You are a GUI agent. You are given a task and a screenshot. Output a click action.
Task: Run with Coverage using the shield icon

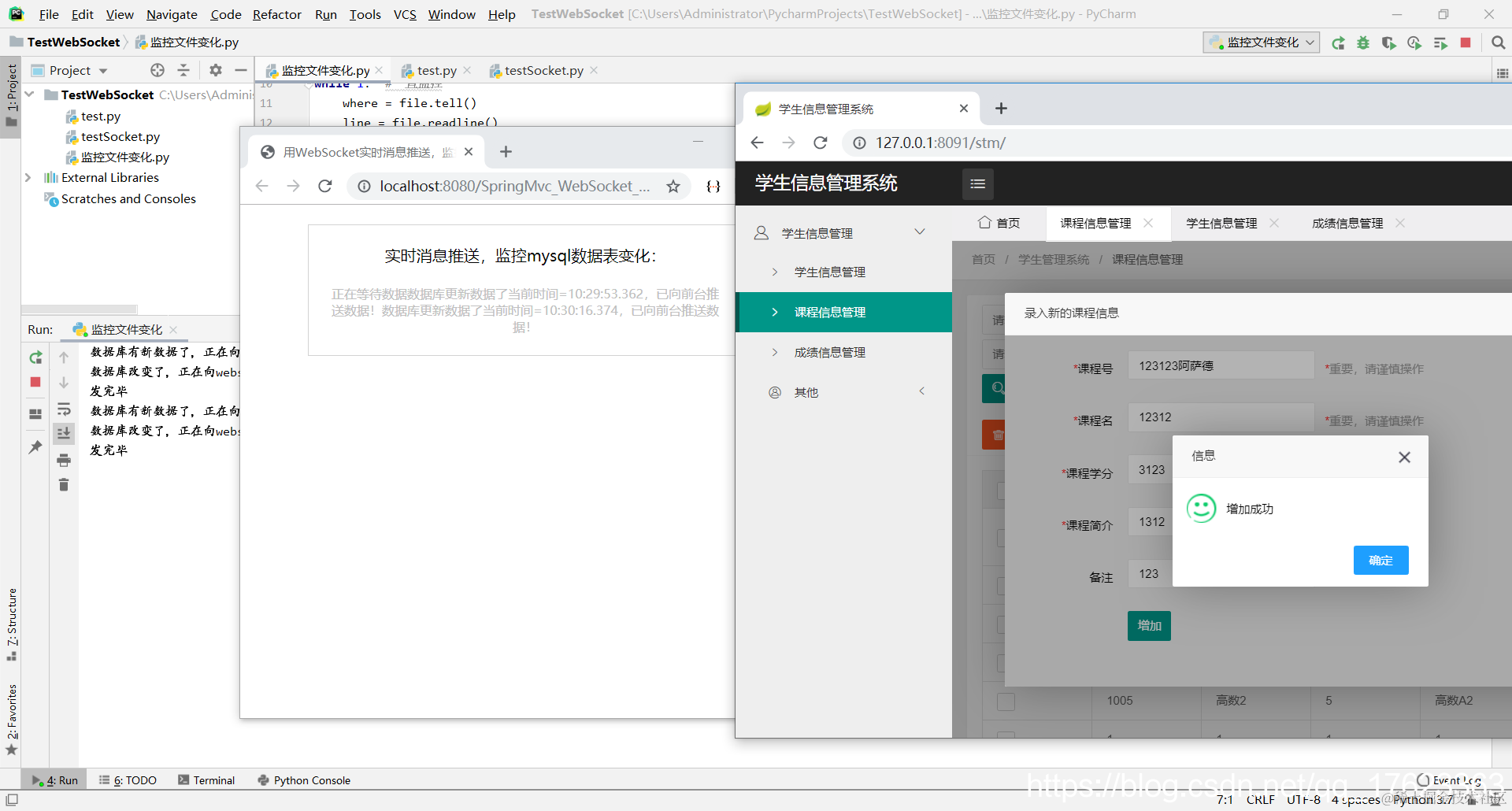[x=1388, y=43]
